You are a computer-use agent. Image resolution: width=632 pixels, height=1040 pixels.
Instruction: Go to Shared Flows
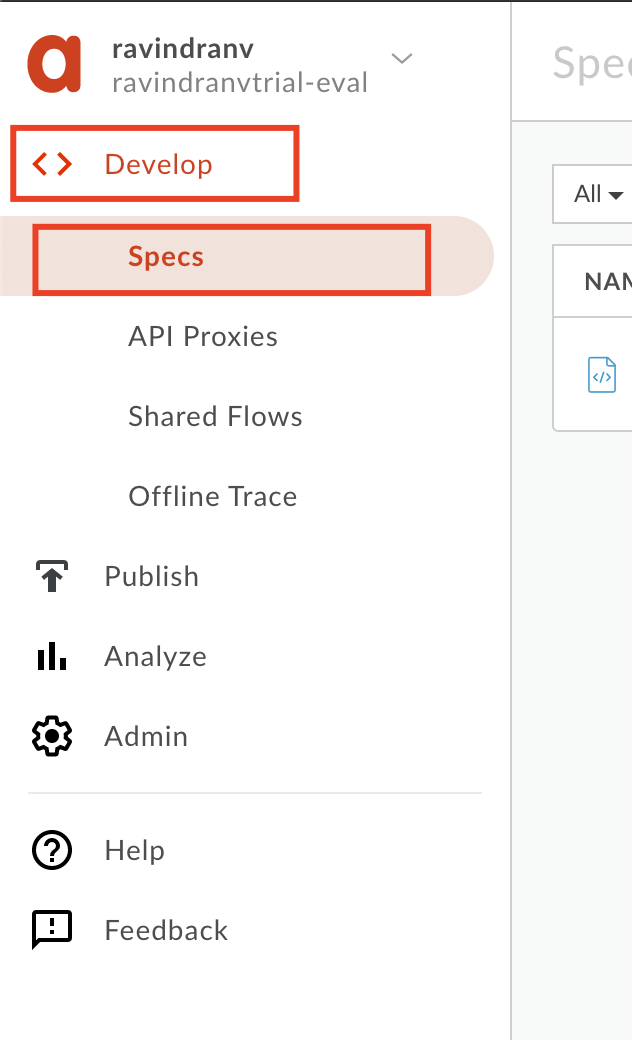pyautogui.click(x=216, y=417)
